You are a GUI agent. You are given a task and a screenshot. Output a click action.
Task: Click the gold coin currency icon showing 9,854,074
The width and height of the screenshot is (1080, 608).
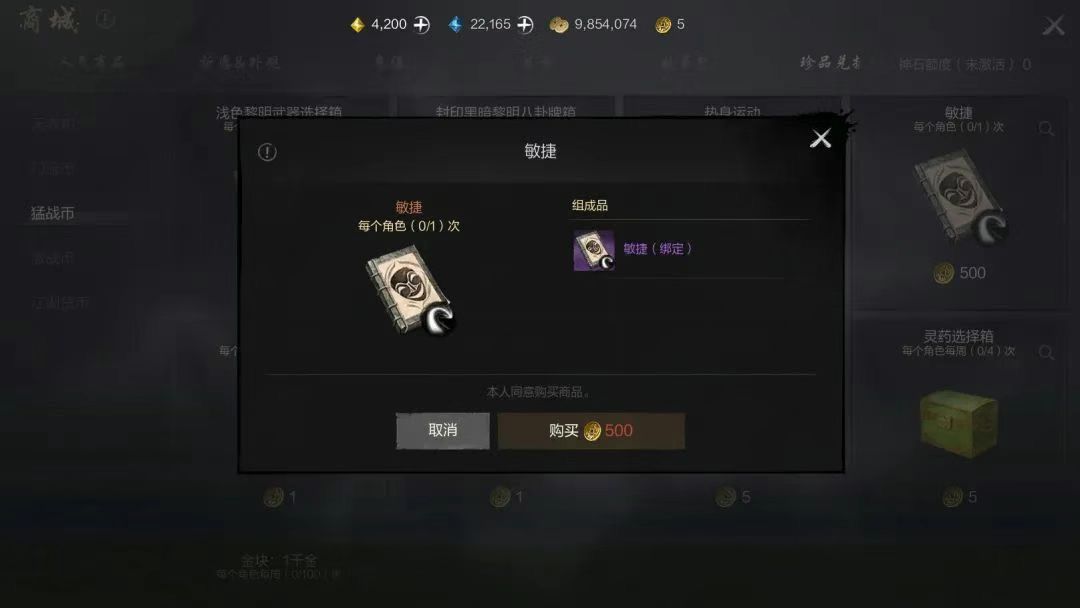tap(559, 25)
